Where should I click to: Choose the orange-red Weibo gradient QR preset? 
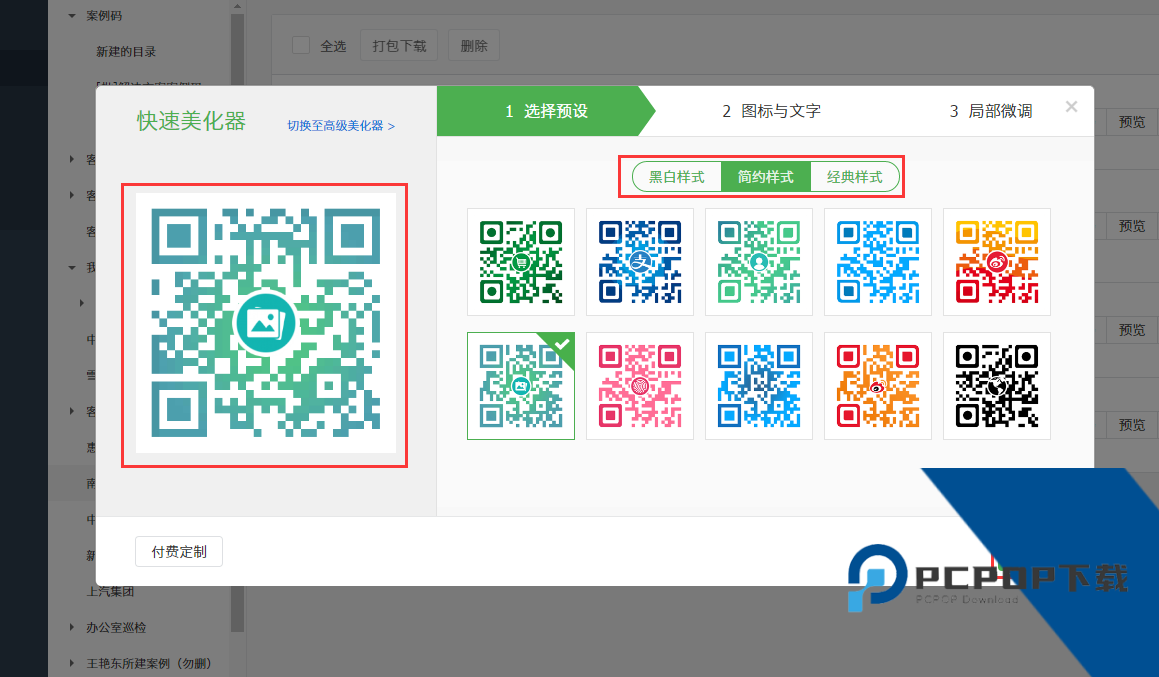tap(997, 262)
